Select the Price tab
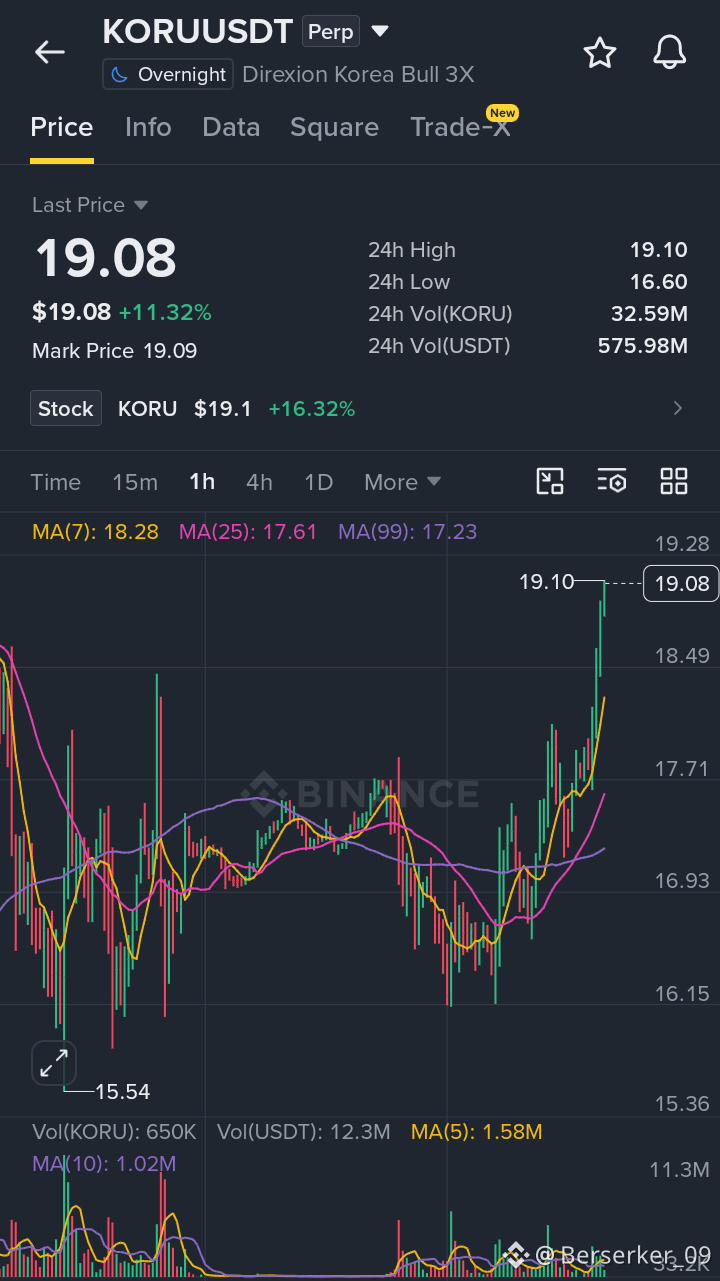Viewport: 720px width, 1281px height. pos(62,127)
